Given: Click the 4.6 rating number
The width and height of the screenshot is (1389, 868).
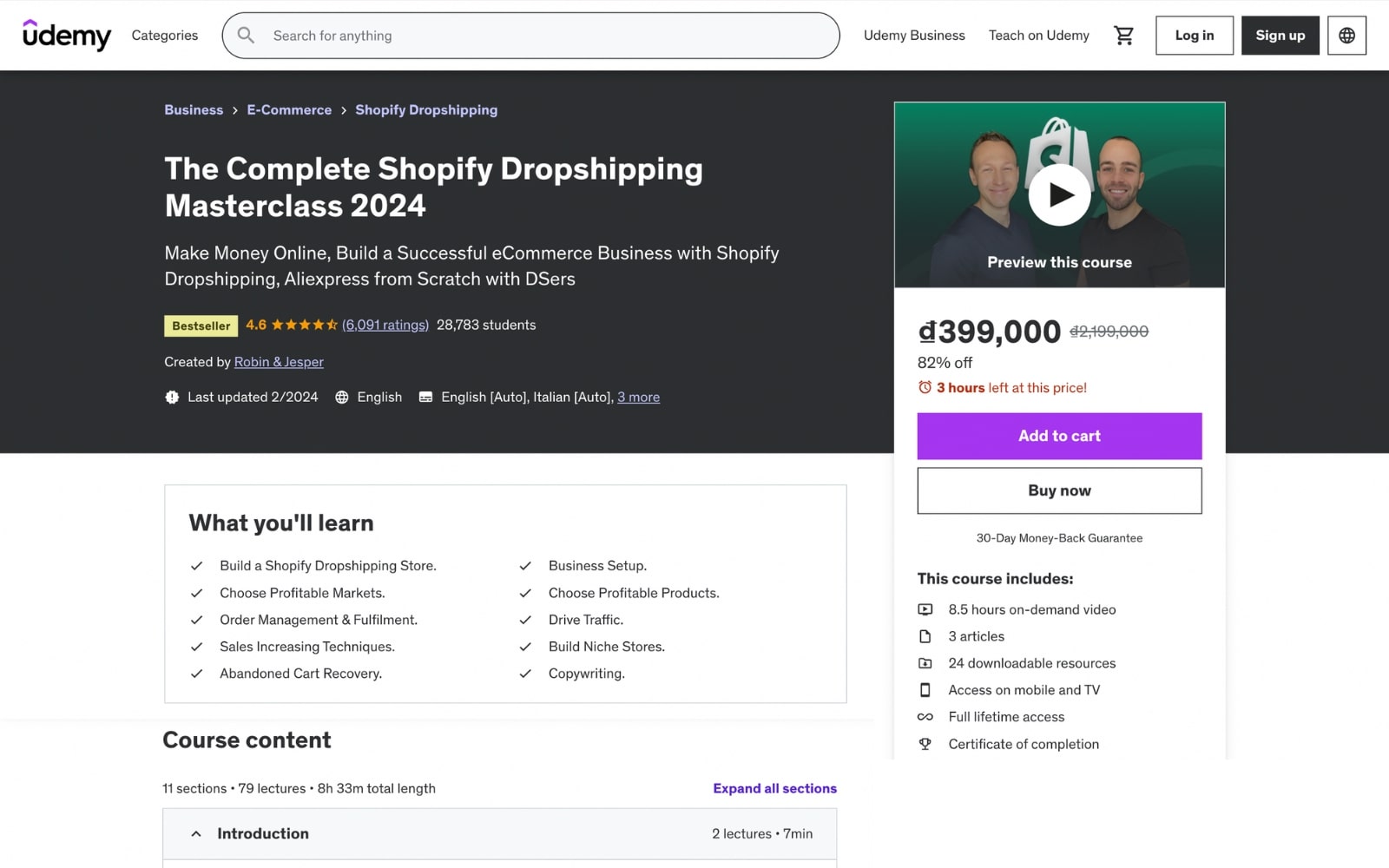Looking at the screenshot, I should coord(256,325).
